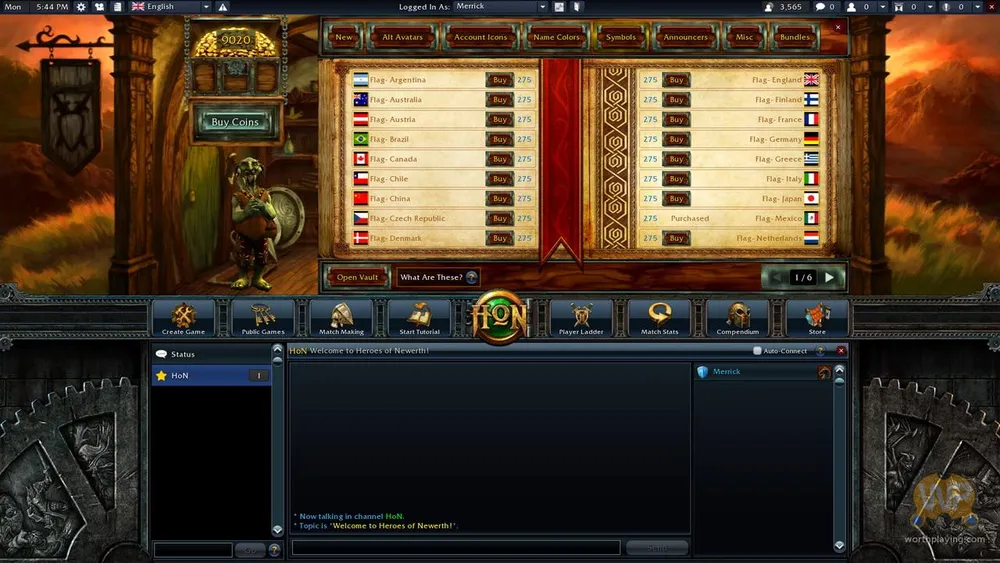Open the Symbols store tab
Image resolution: width=1000 pixels, height=563 pixels.
[621, 37]
